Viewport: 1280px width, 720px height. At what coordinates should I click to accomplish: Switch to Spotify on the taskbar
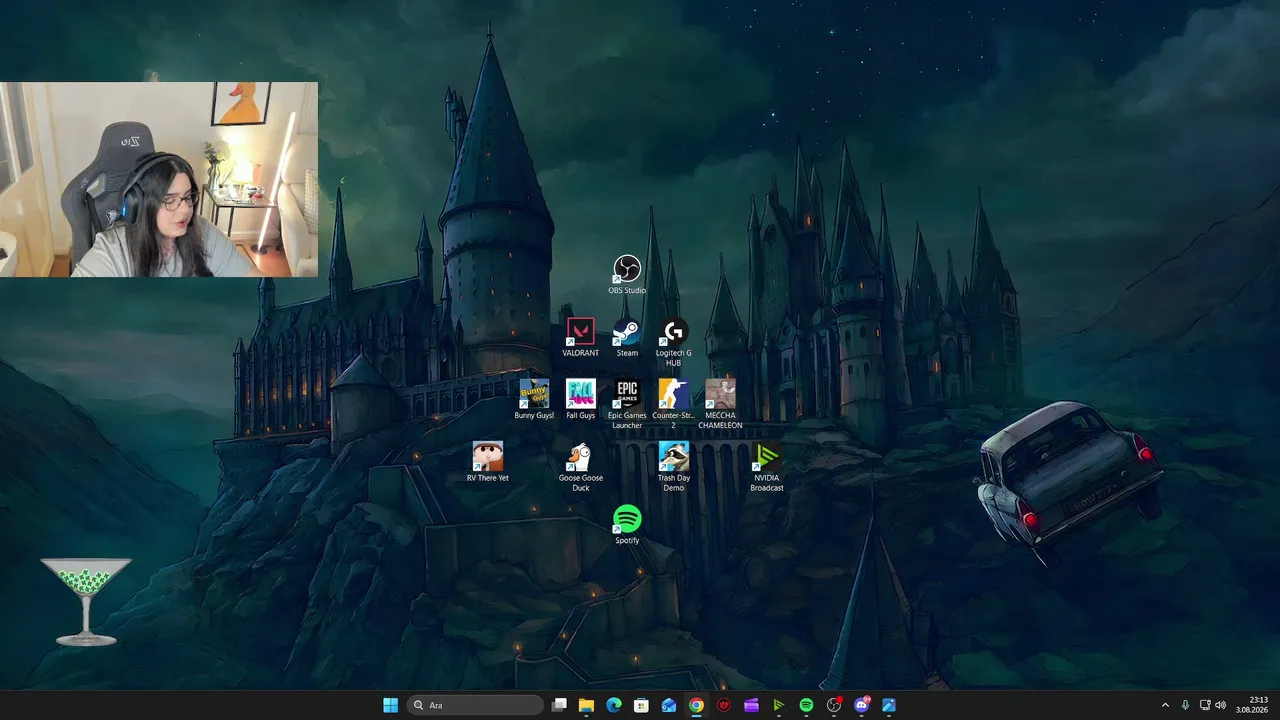pyautogui.click(x=806, y=705)
